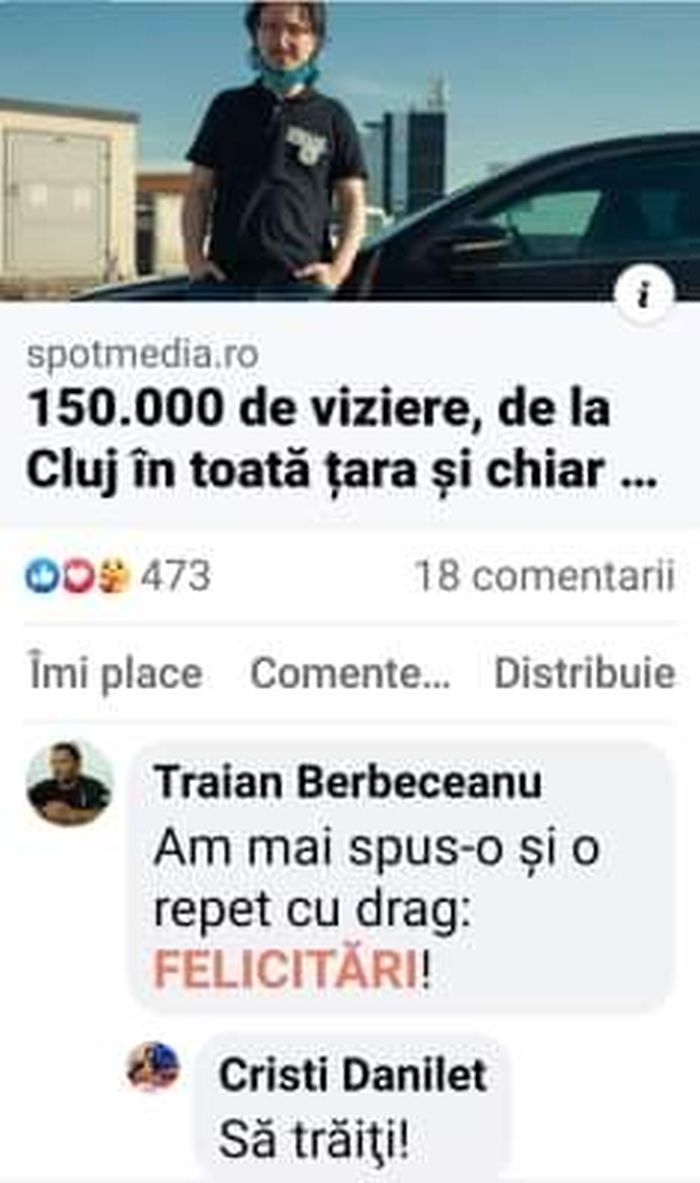
Task: Click the Cluj în toată țara headline line
Action: (x=342, y=471)
